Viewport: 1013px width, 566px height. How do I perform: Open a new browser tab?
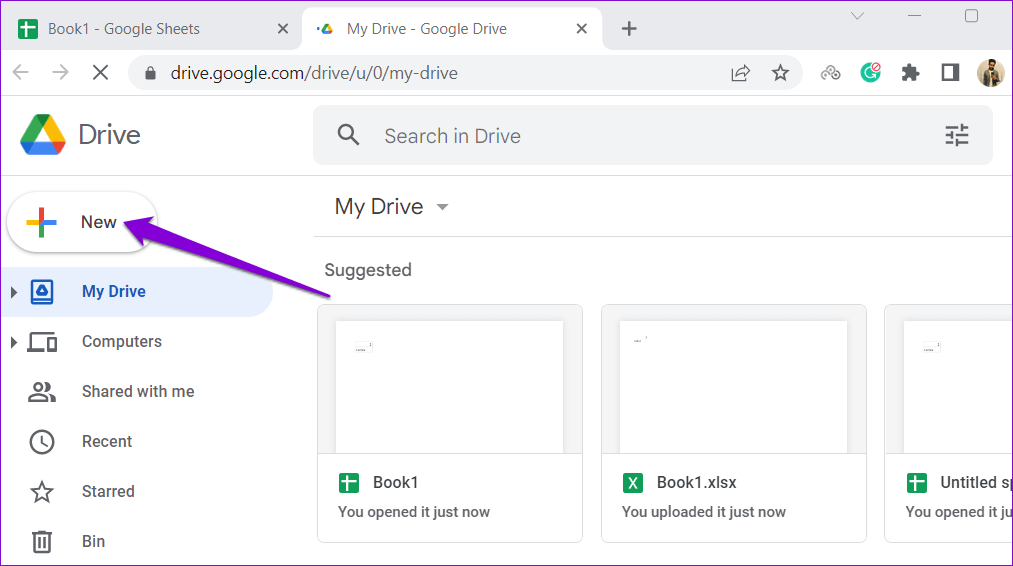[x=629, y=29]
